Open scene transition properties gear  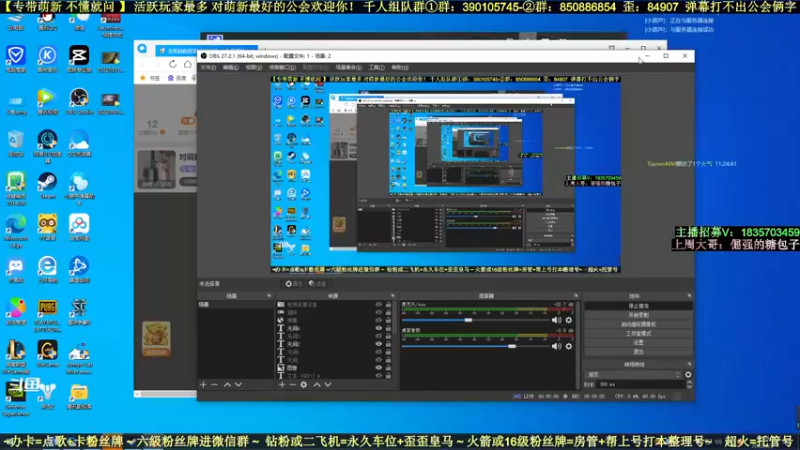[x=688, y=374]
